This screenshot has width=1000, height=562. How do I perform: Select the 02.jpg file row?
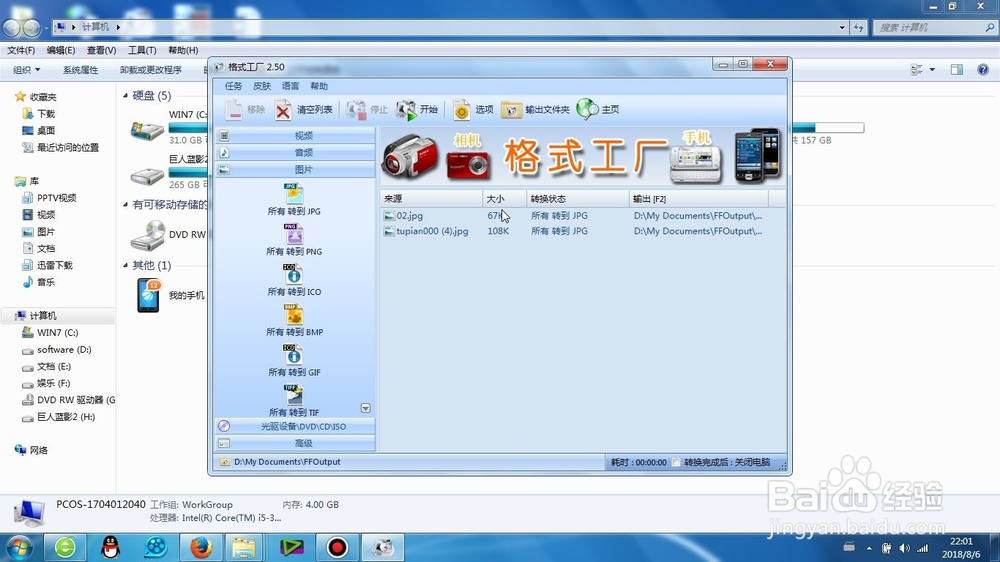click(582, 216)
